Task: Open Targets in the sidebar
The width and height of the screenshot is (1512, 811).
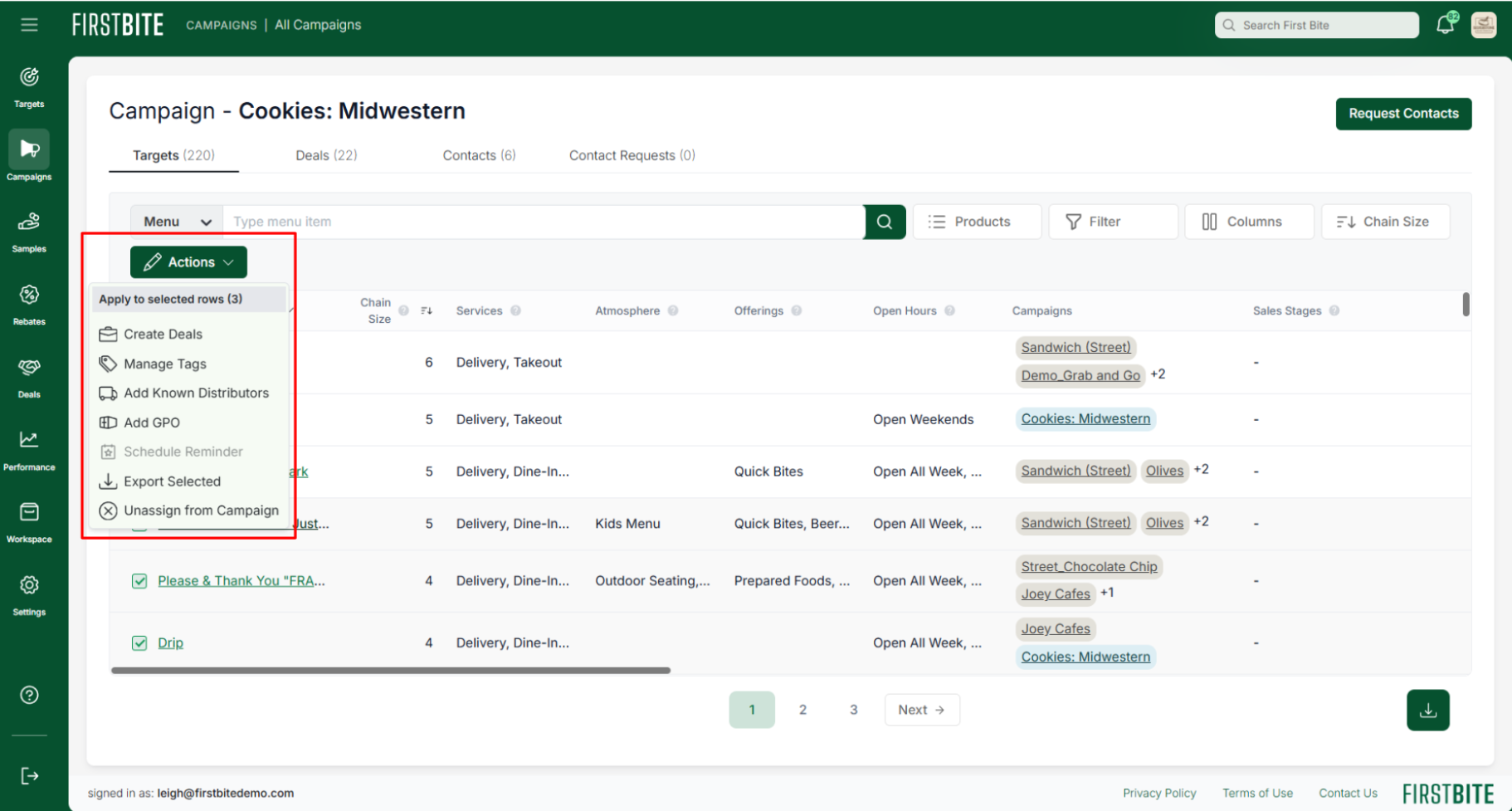Action: pos(29,87)
